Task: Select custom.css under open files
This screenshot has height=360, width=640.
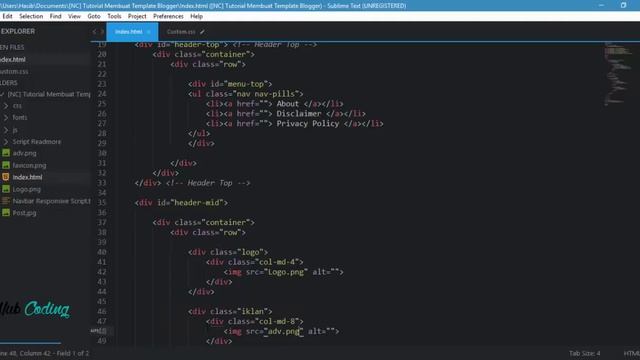Action: [14, 71]
